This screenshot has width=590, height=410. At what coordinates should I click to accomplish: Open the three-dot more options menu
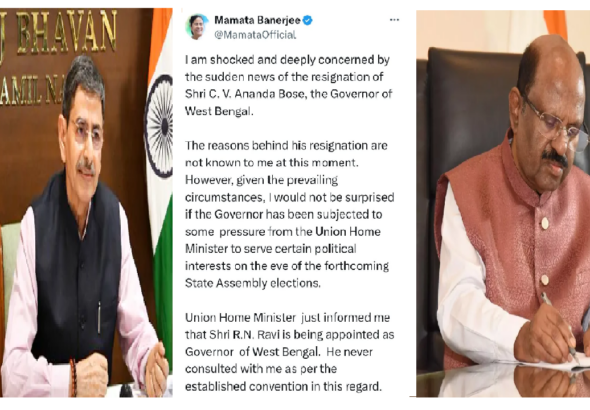pos(394,20)
